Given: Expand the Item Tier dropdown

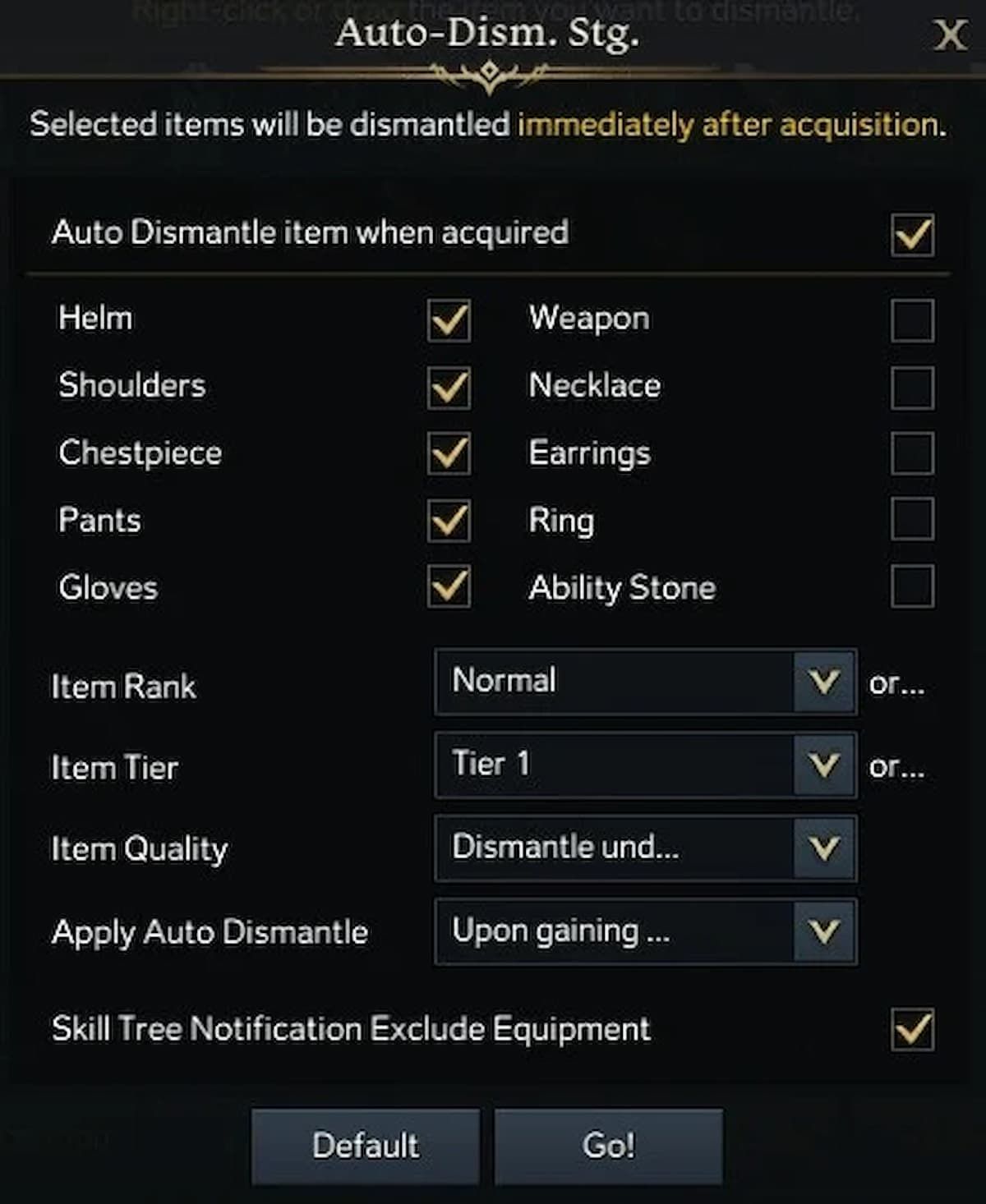Looking at the screenshot, I should [645, 765].
